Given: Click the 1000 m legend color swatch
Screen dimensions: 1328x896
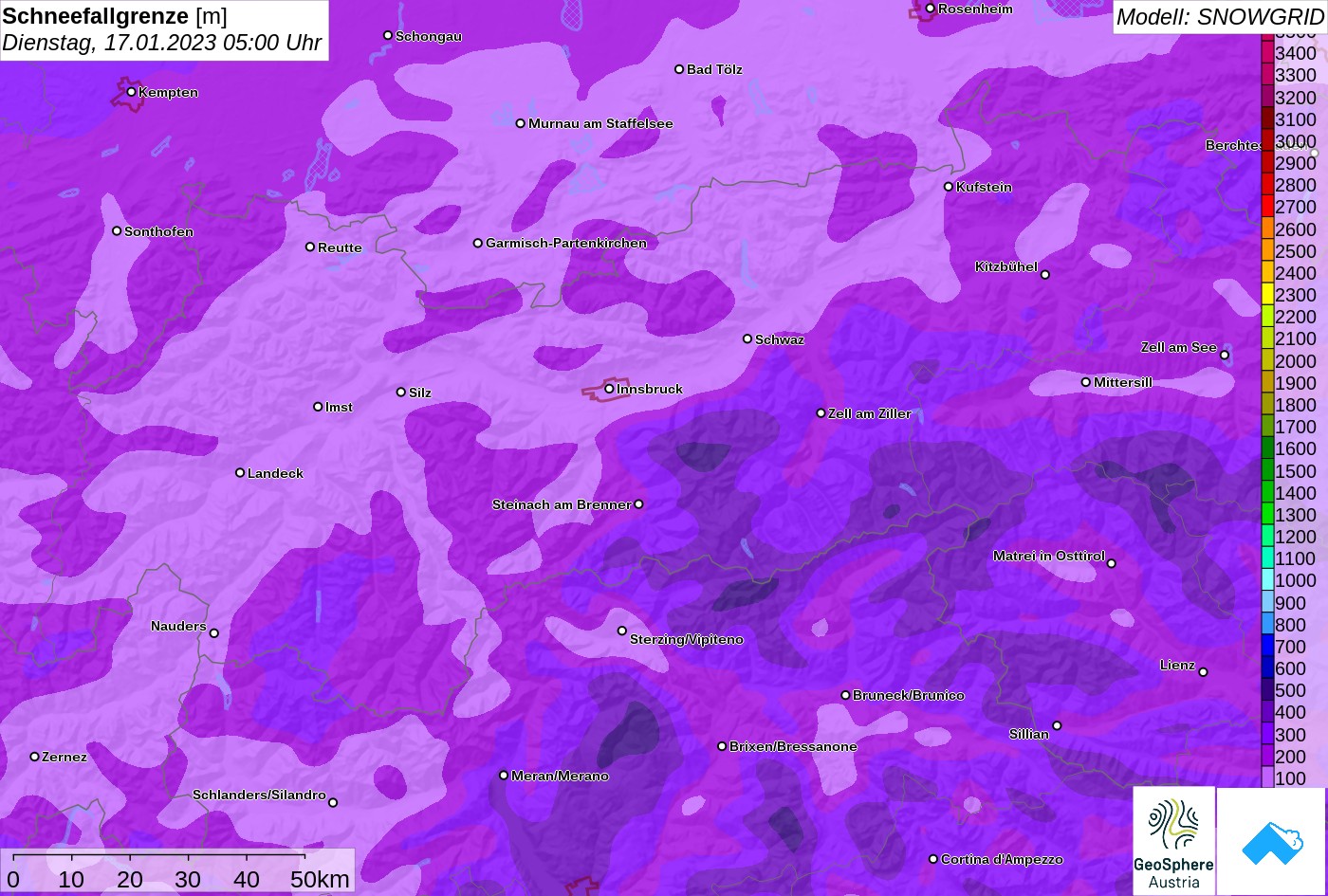Looking at the screenshot, I should point(1267,580).
